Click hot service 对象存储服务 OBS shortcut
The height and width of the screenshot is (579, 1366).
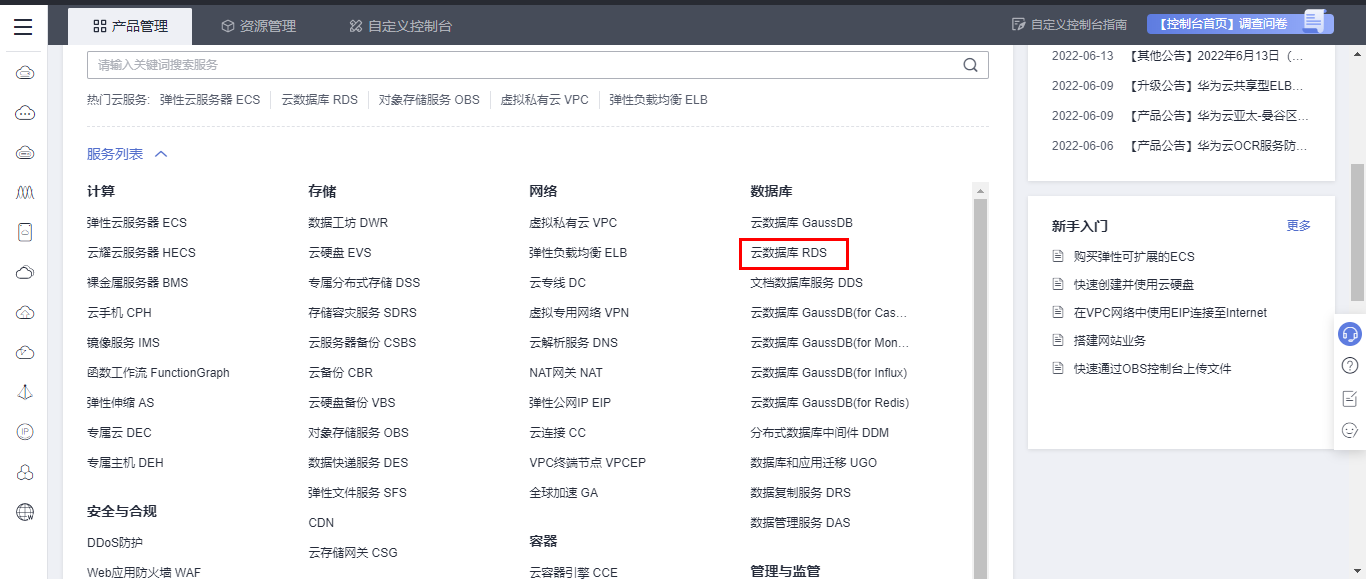pos(429,100)
